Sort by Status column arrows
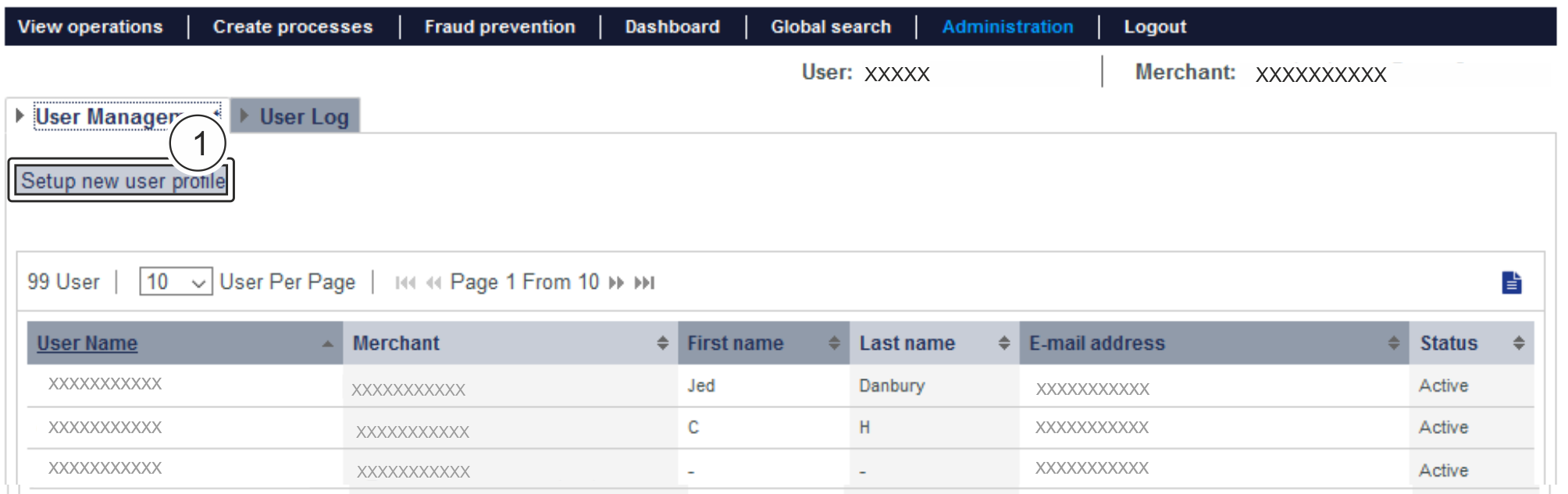Image resolution: width=1568 pixels, height=494 pixels. coord(1518,343)
